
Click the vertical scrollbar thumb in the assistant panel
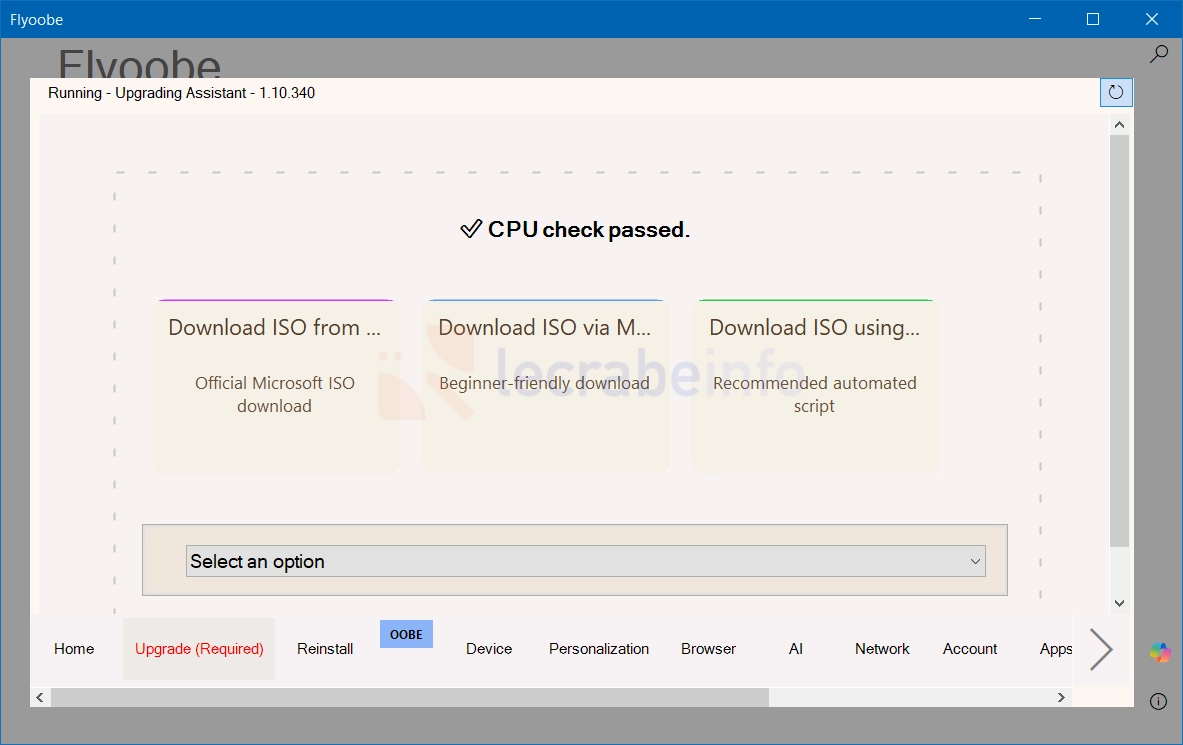pos(1120,341)
